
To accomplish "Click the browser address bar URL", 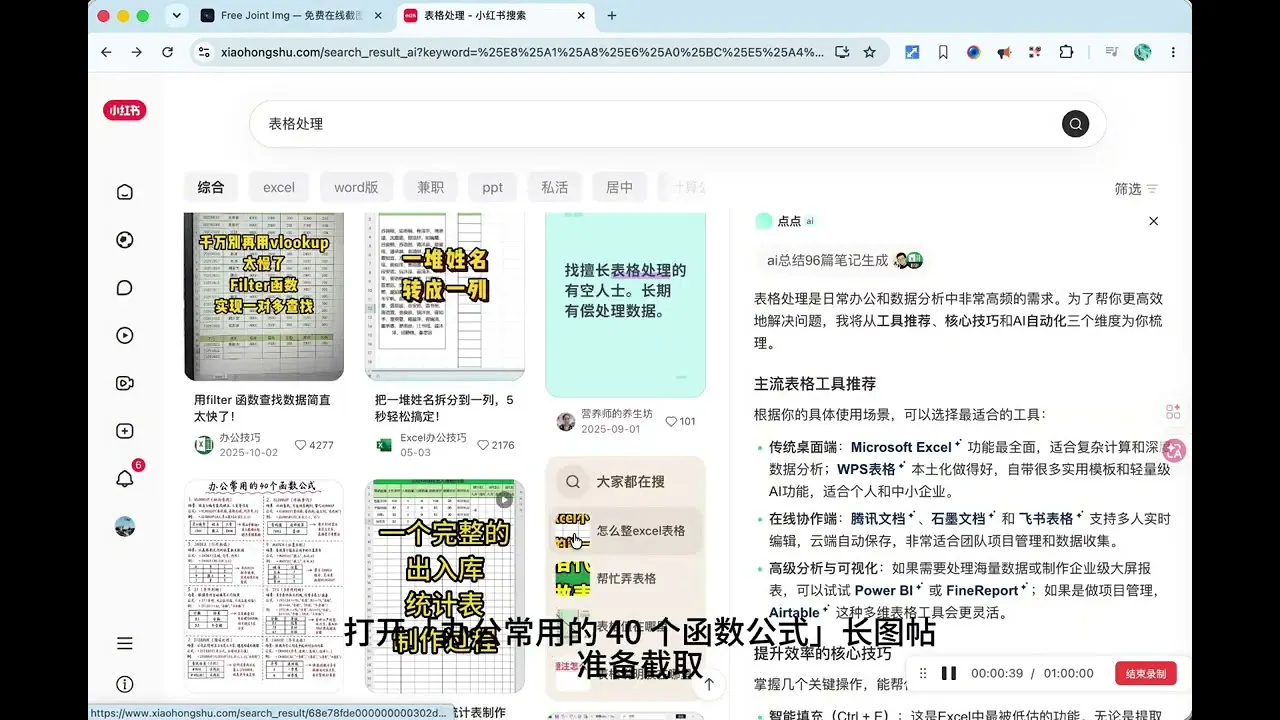I will point(522,52).
